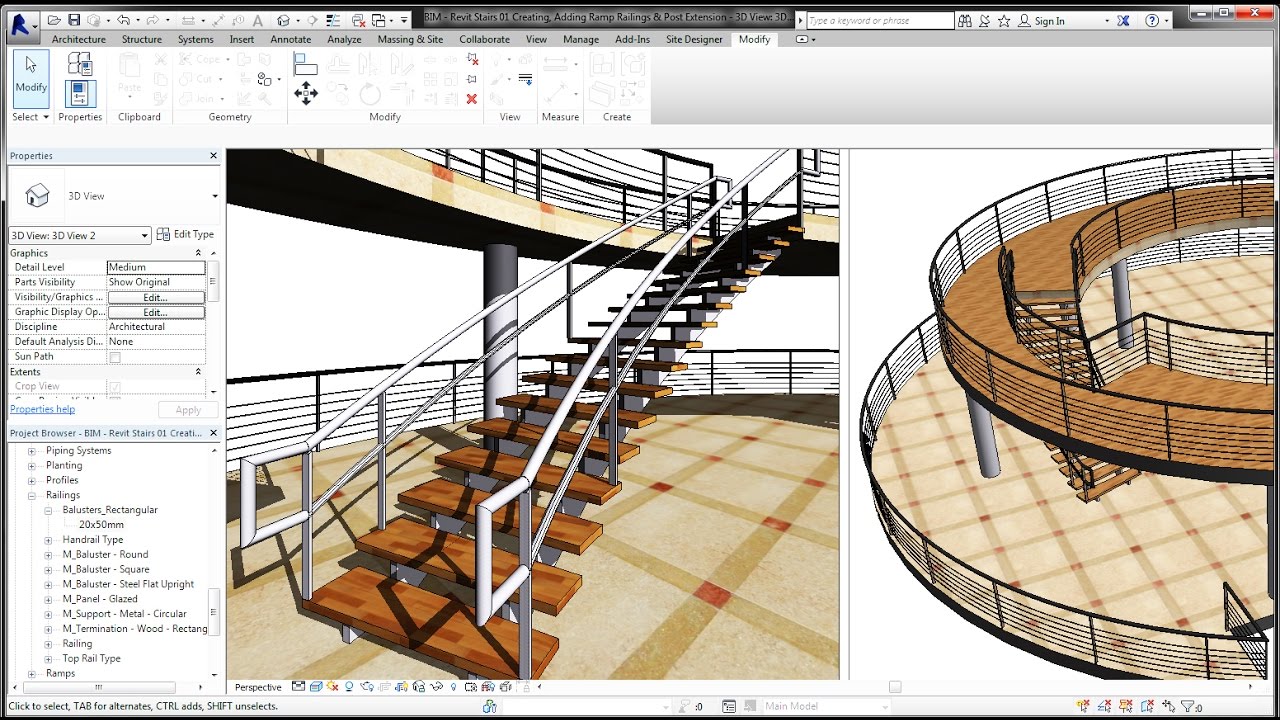This screenshot has width=1280, height=720.
Task: Click the Edit Type button
Action: point(185,235)
